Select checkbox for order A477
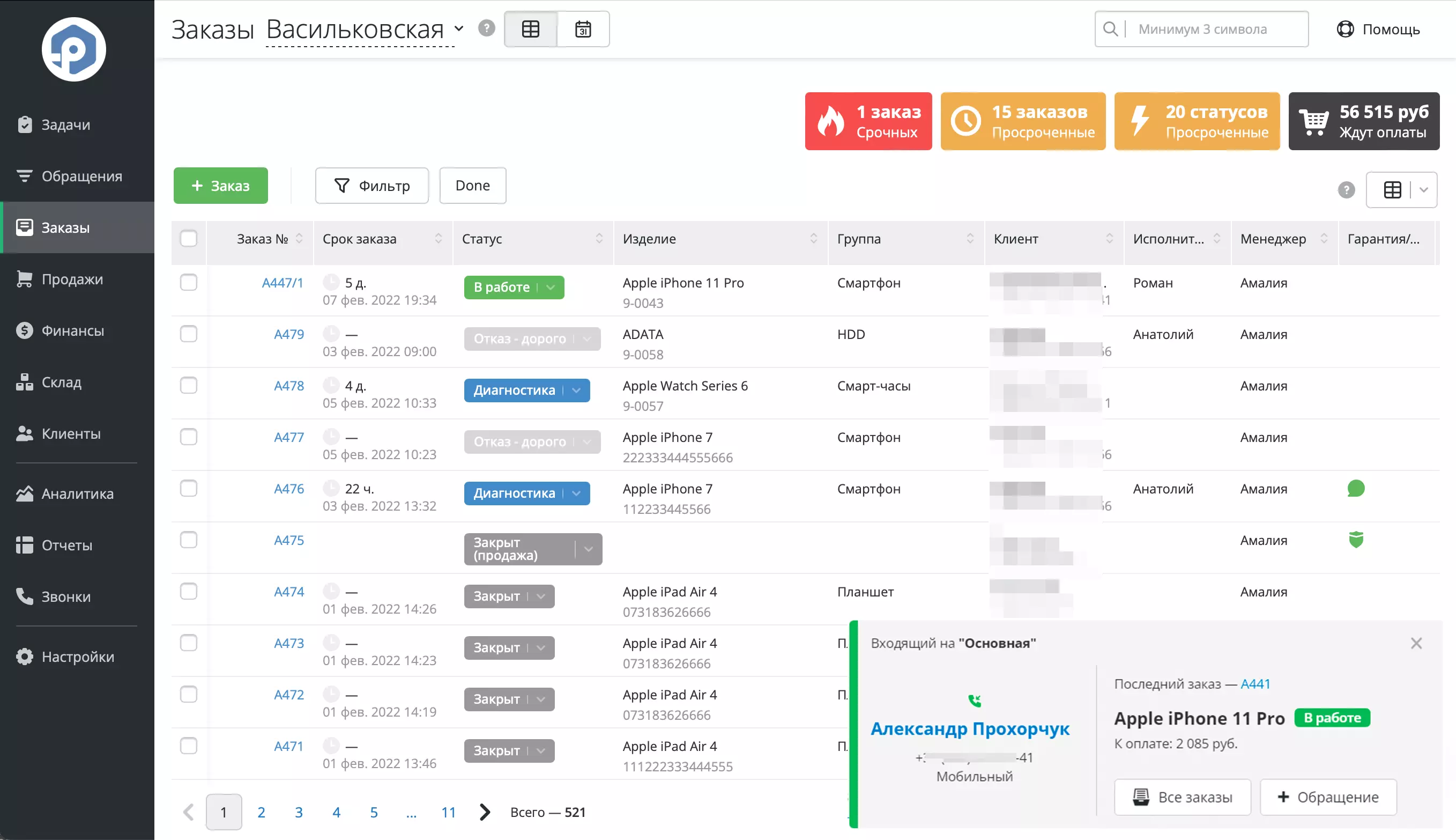1456x840 pixels. 189,437
